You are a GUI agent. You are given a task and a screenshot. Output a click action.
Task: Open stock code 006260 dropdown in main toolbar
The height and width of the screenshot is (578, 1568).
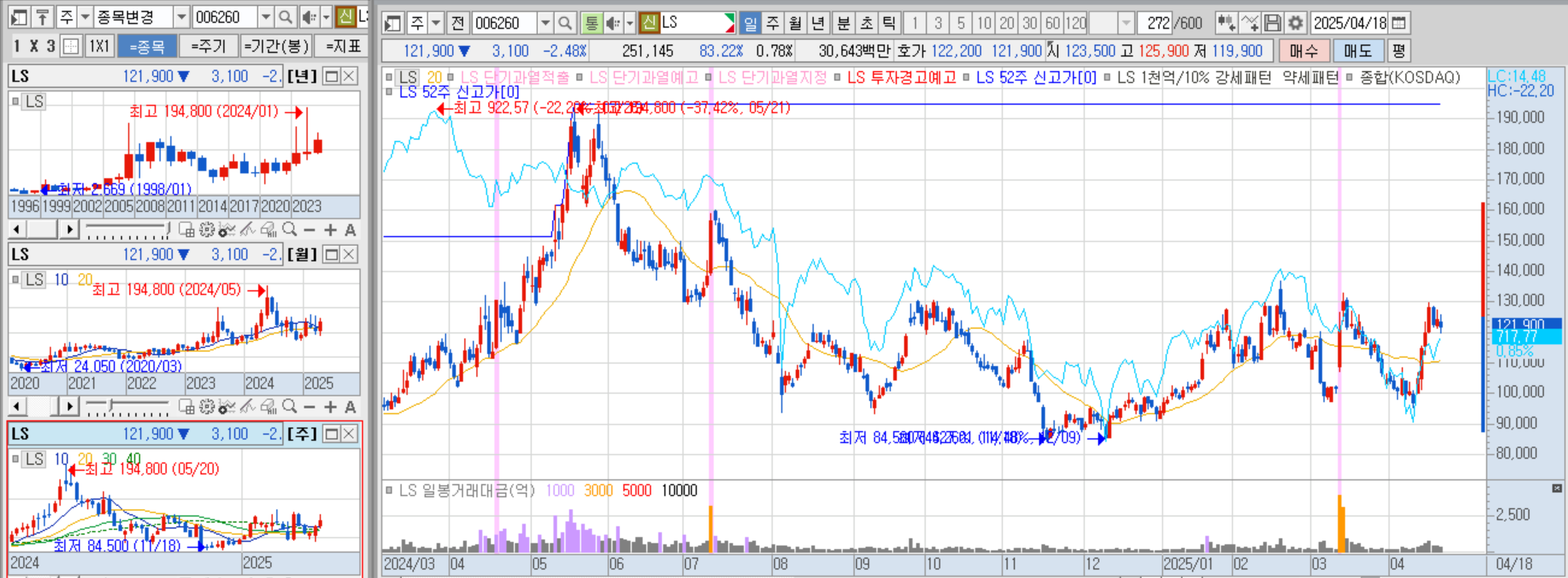coord(545,23)
